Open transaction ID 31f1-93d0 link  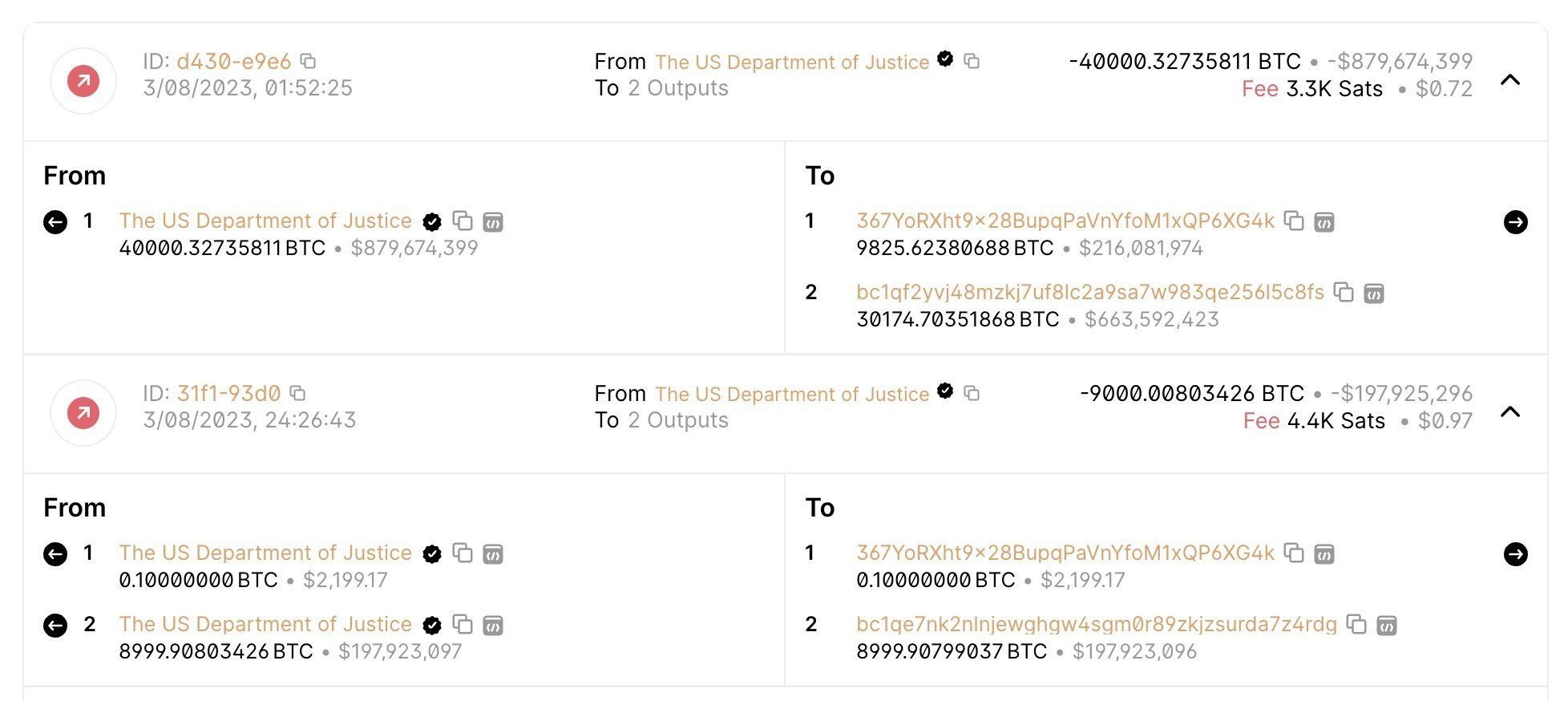click(x=228, y=393)
